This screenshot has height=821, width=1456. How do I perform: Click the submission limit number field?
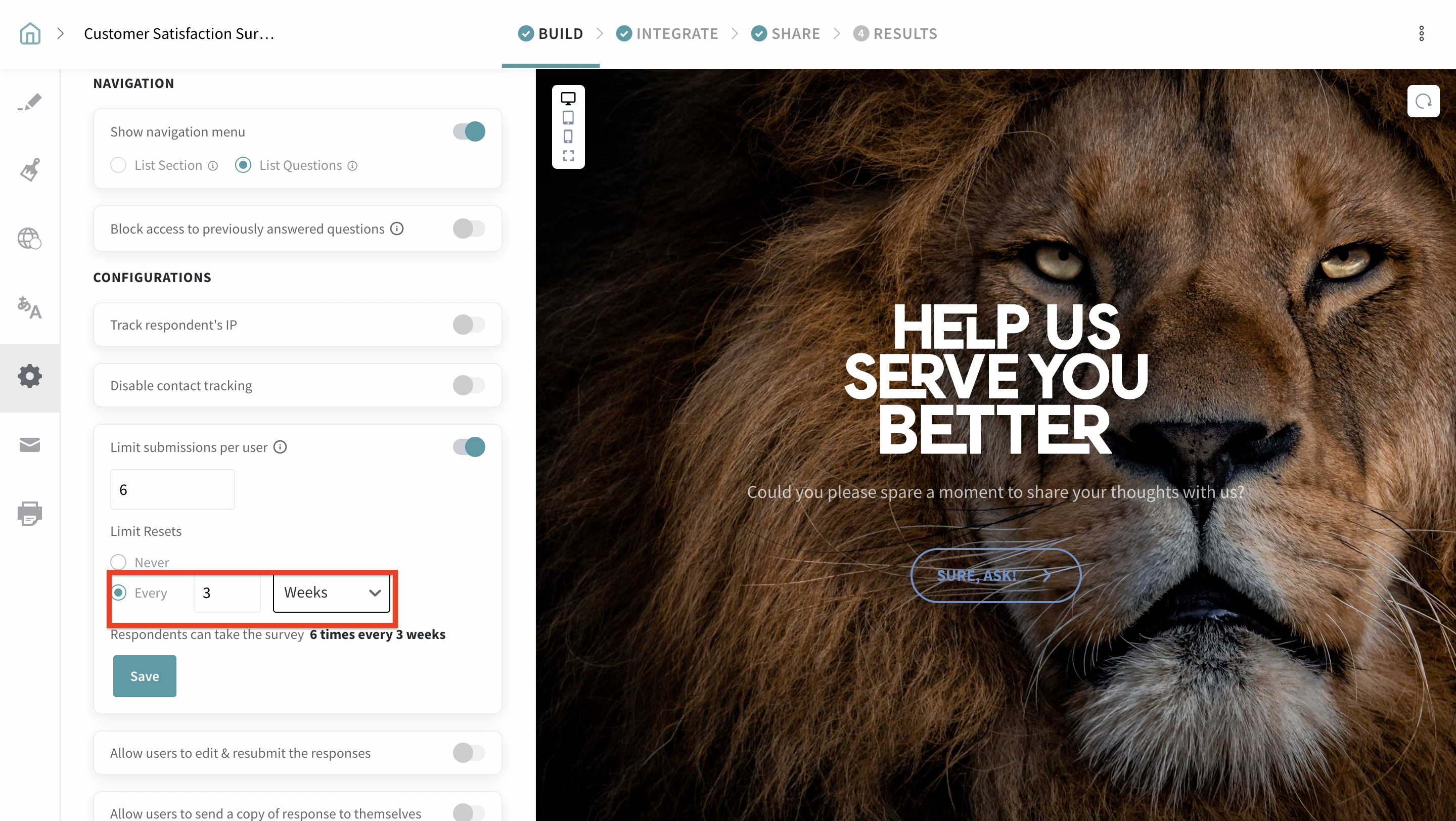tap(172, 489)
